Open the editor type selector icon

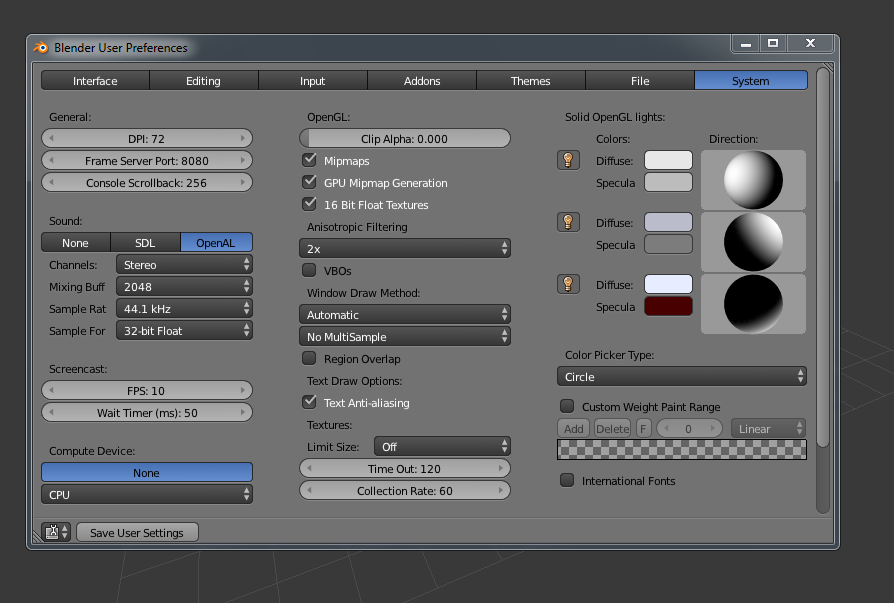(x=56, y=532)
